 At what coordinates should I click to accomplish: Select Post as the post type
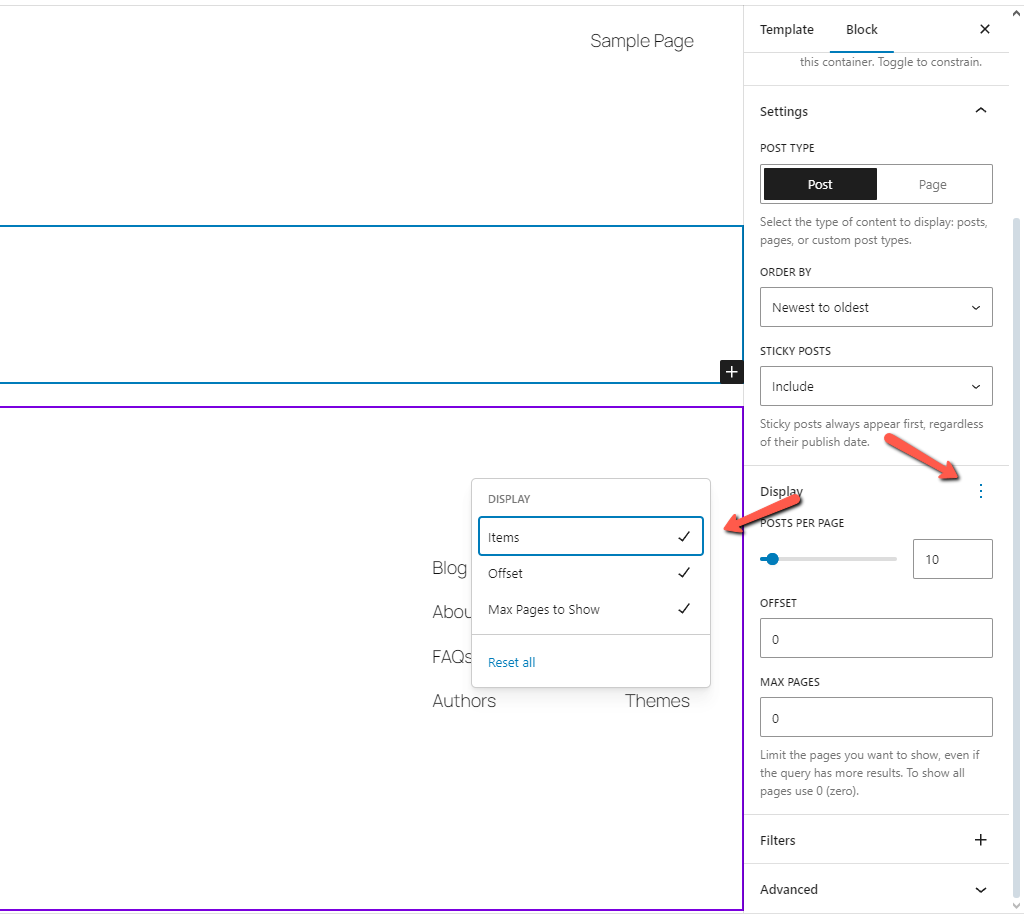[x=819, y=184]
